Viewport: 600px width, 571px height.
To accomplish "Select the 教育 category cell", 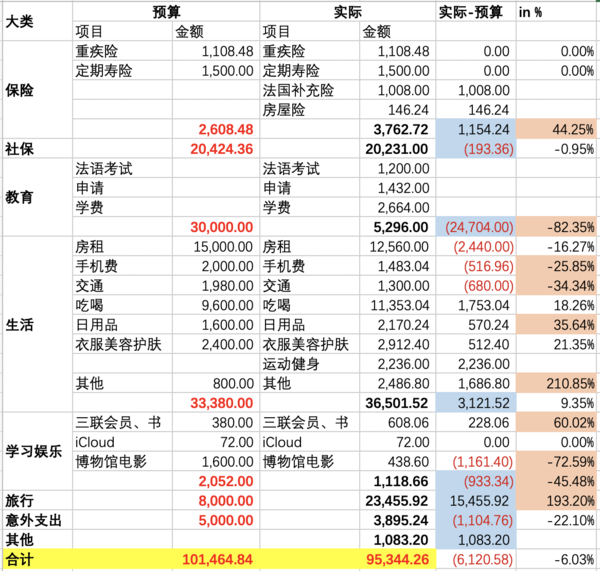I will point(38,197).
